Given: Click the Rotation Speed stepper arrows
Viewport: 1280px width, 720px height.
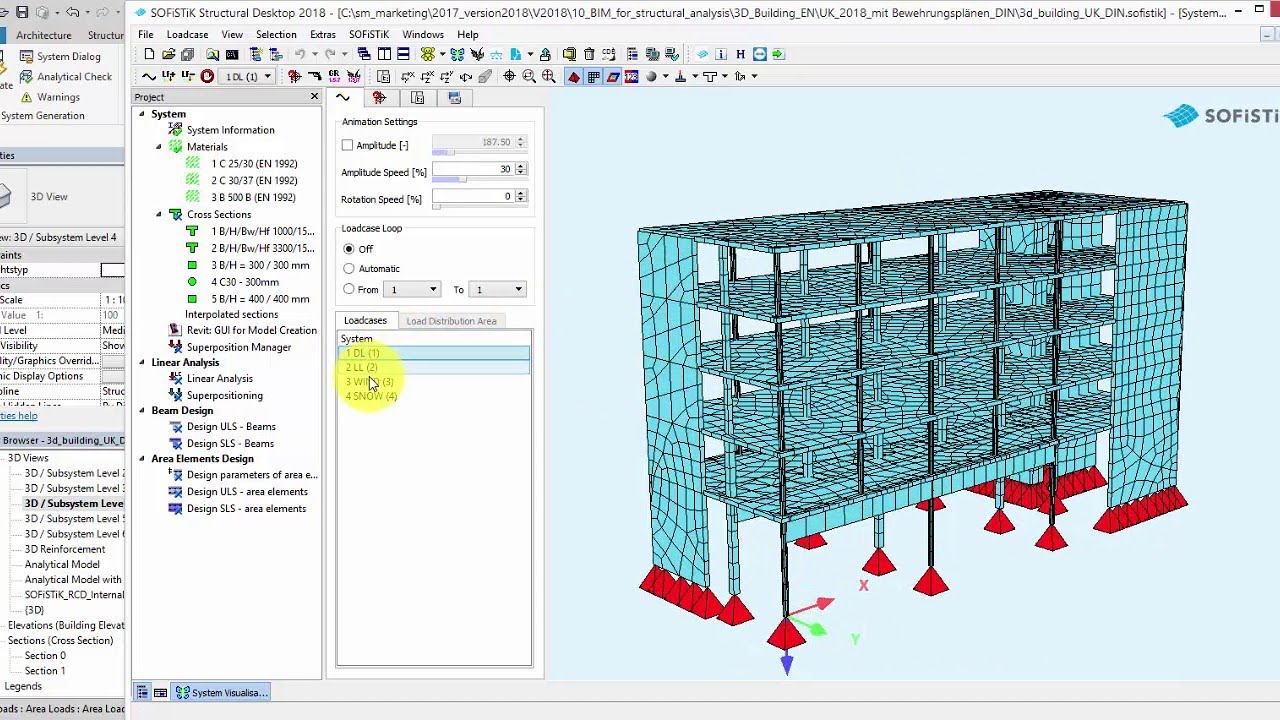Looking at the screenshot, I should click(520, 196).
